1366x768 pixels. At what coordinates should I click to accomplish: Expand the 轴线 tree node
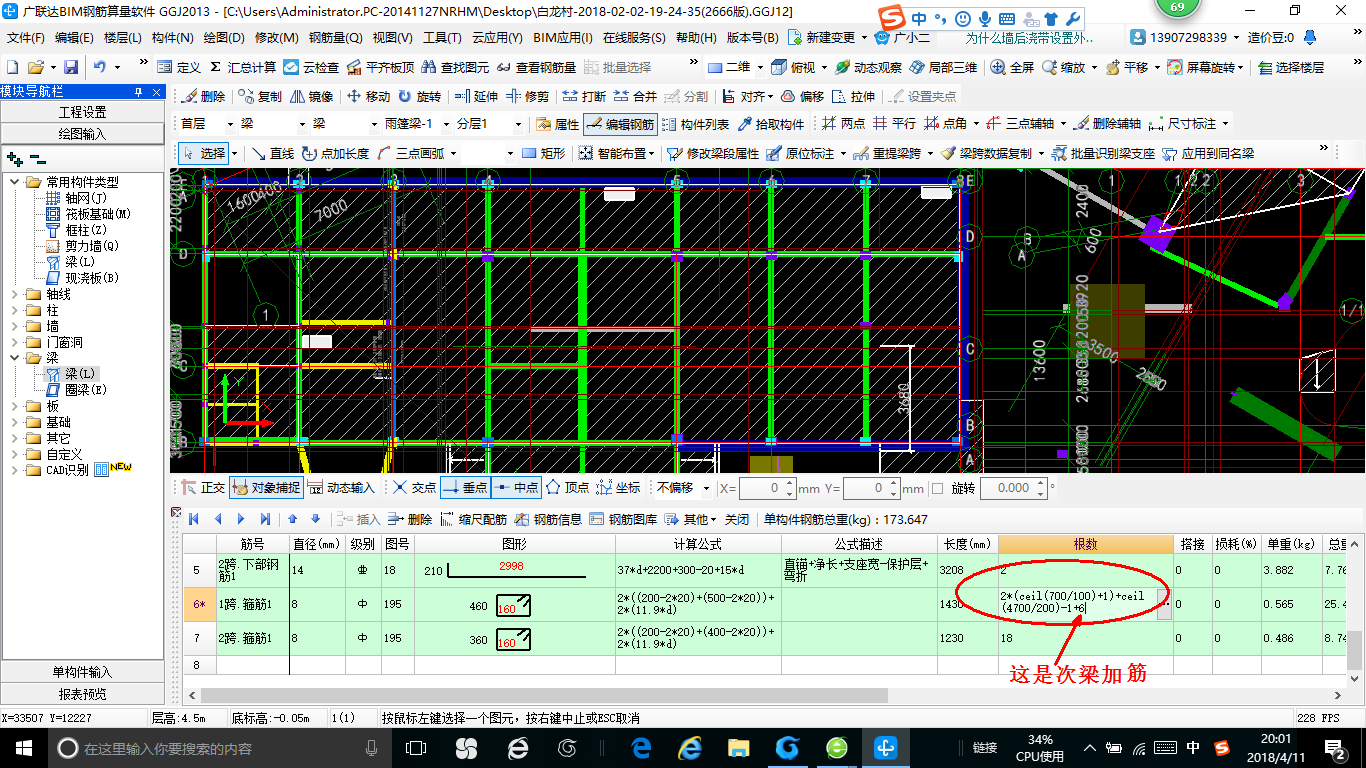(x=15, y=294)
